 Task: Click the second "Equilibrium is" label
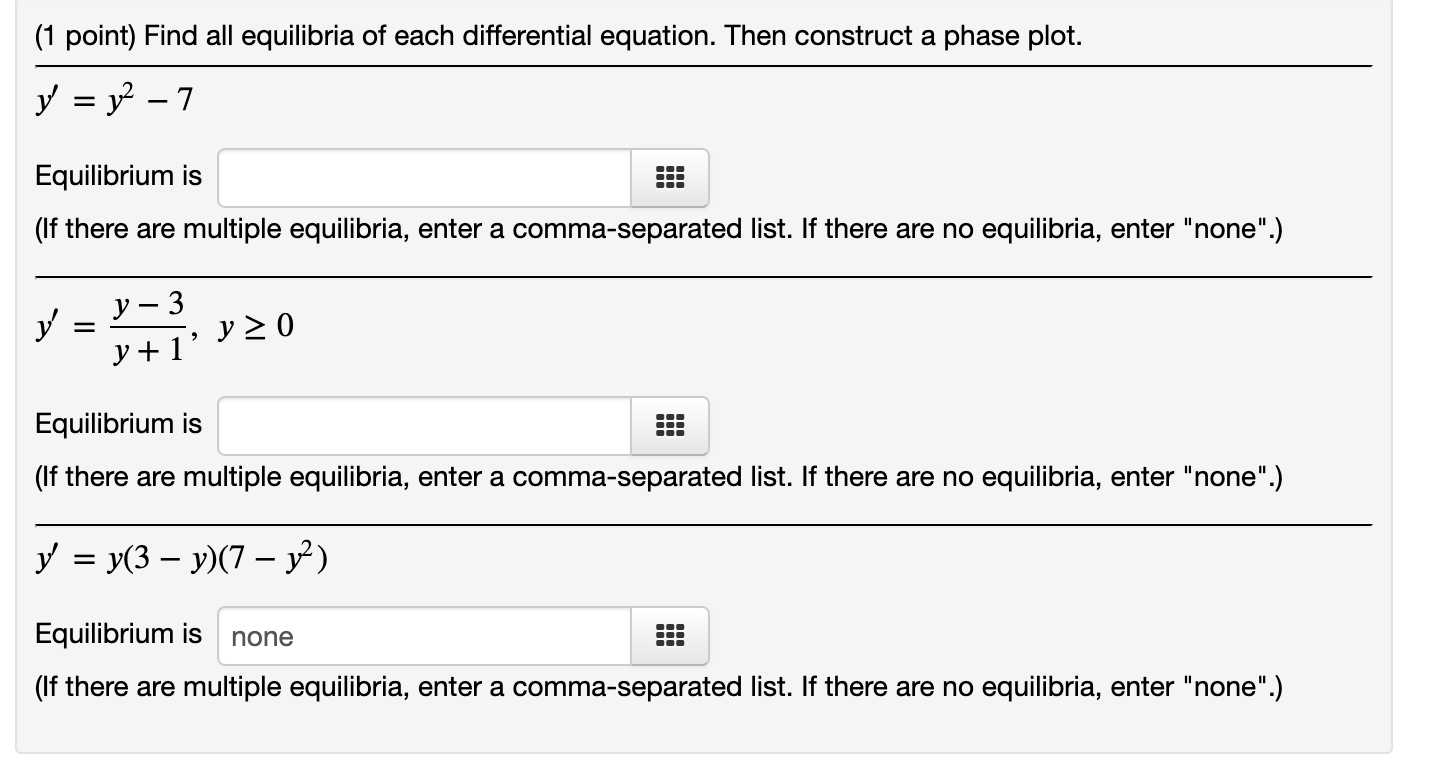coord(118,424)
